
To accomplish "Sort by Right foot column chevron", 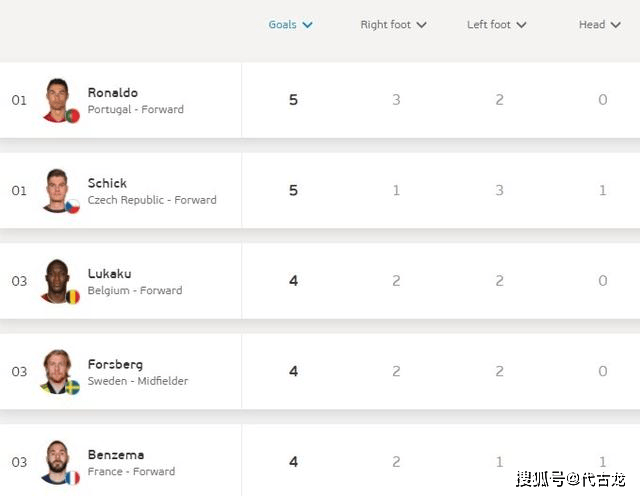I will [422, 25].
